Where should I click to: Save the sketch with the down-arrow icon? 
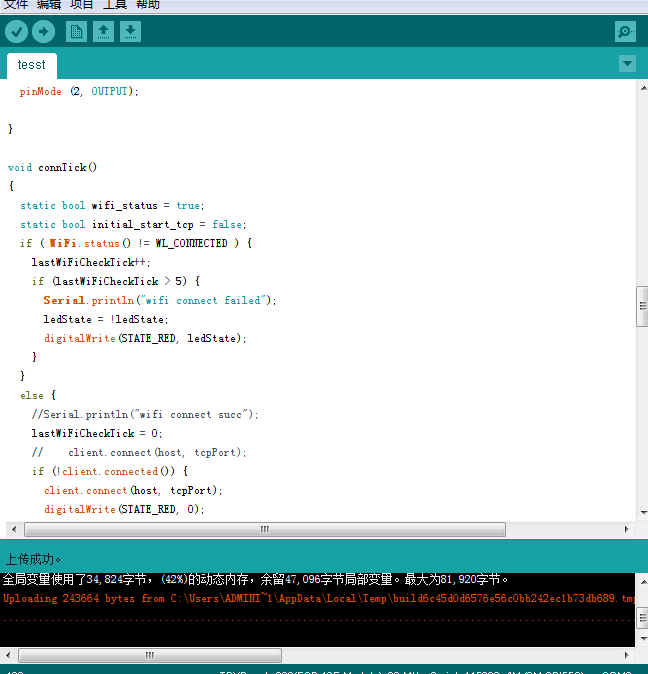[x=130, y=31]
